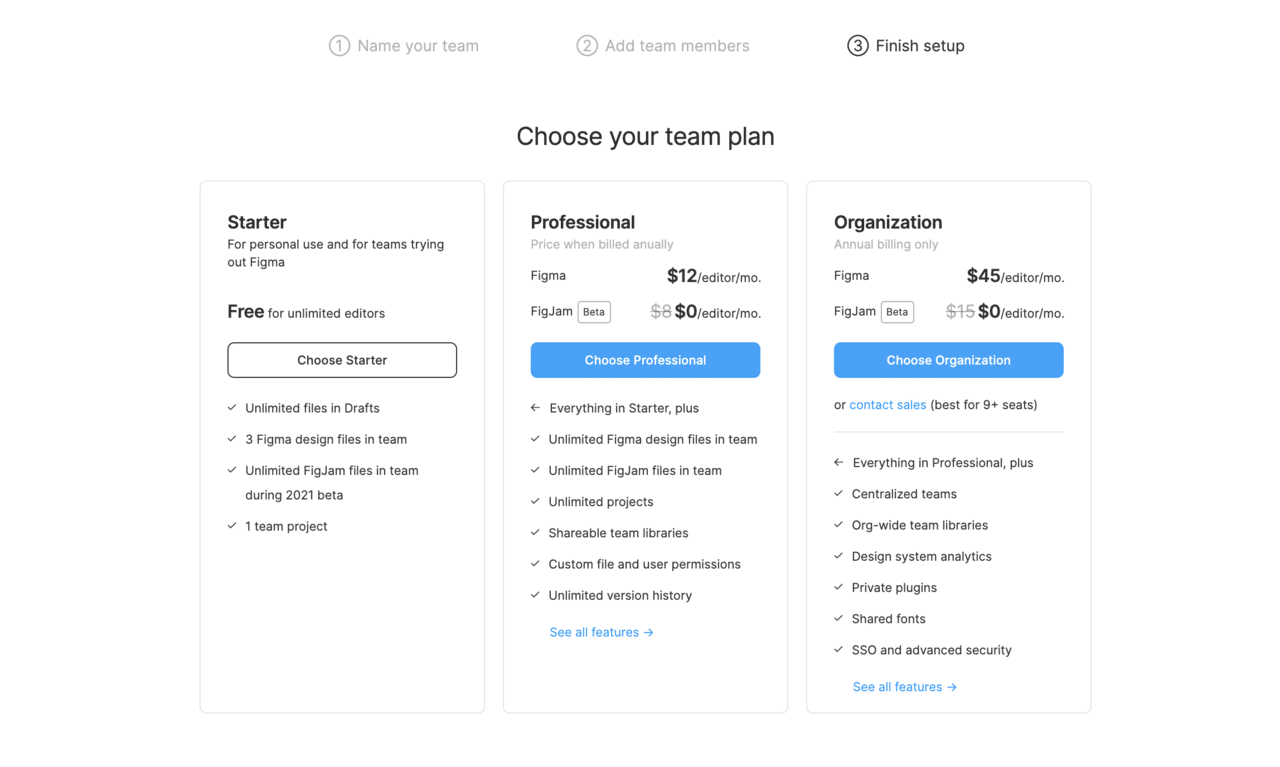The width and height of the screenshot is (1280, 767).
Task: Open See all features under Organization
Action: (904, 687)
